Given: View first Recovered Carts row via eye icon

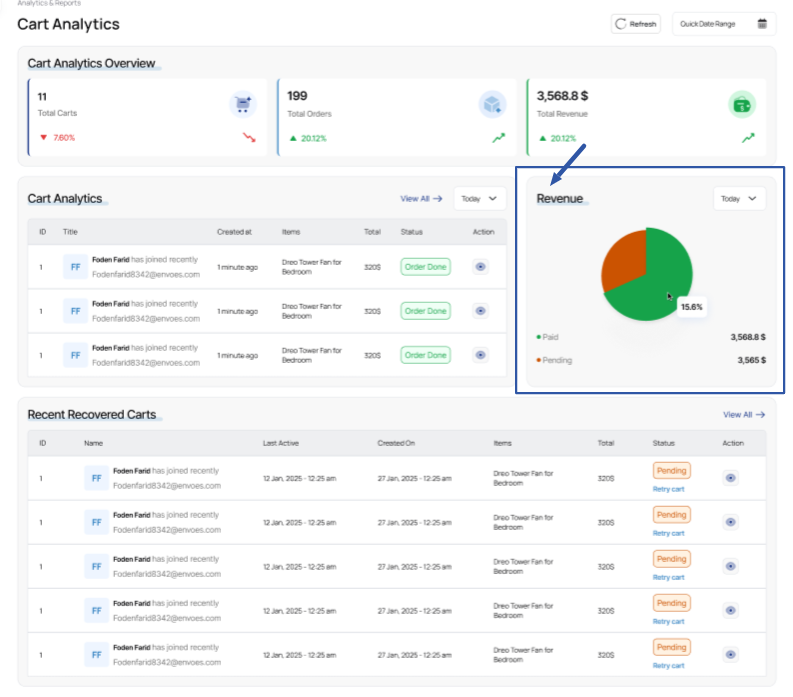Looking at the screenshot, I should pos(730,478).
